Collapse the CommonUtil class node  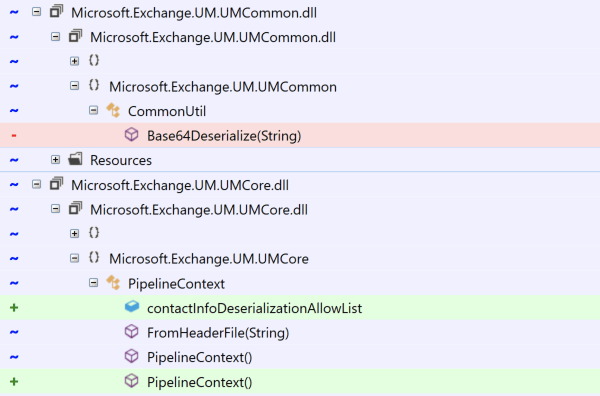[x=93, y=111]
